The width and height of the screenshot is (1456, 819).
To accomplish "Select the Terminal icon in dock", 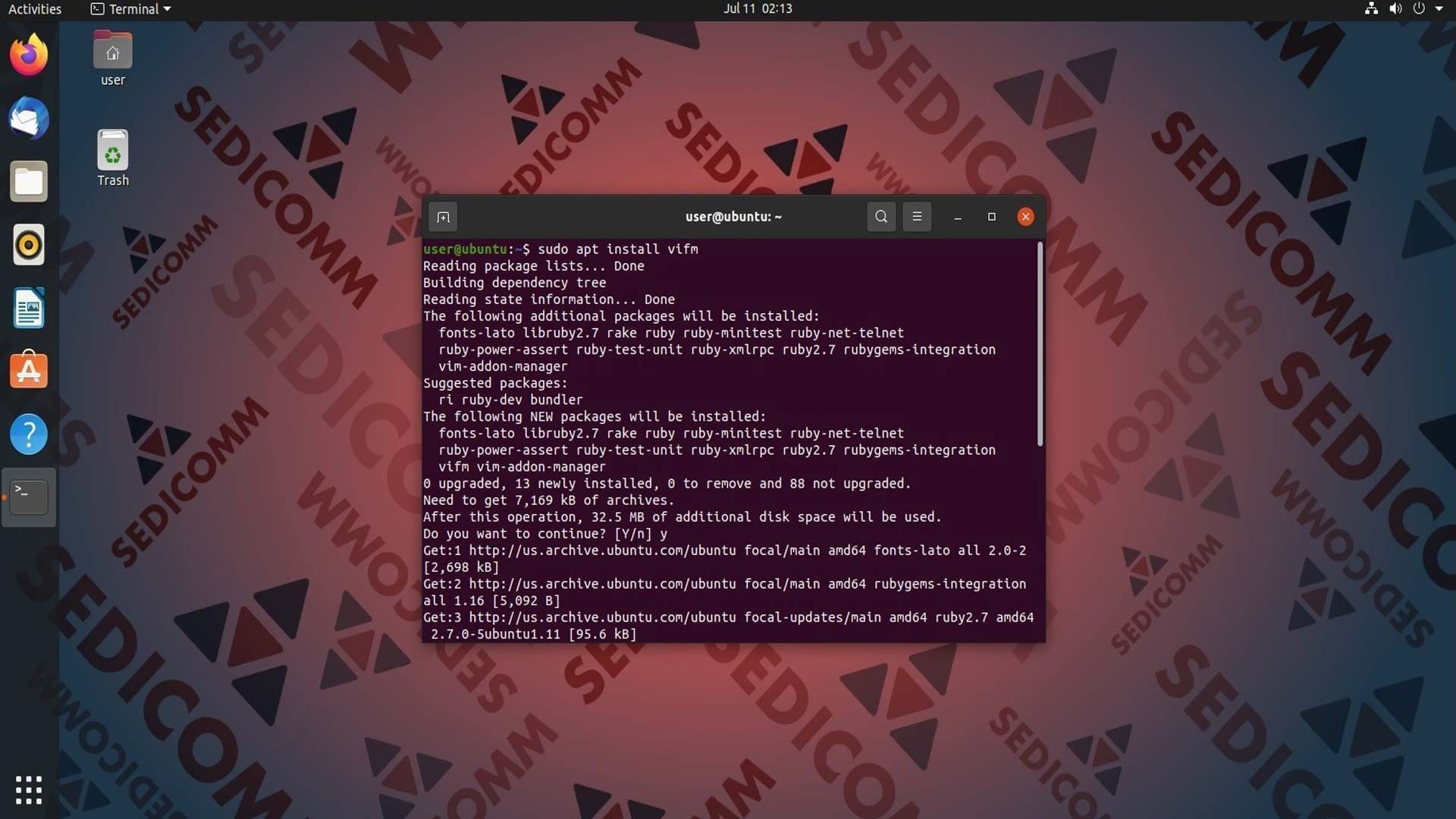I will [x=29, y=497].
